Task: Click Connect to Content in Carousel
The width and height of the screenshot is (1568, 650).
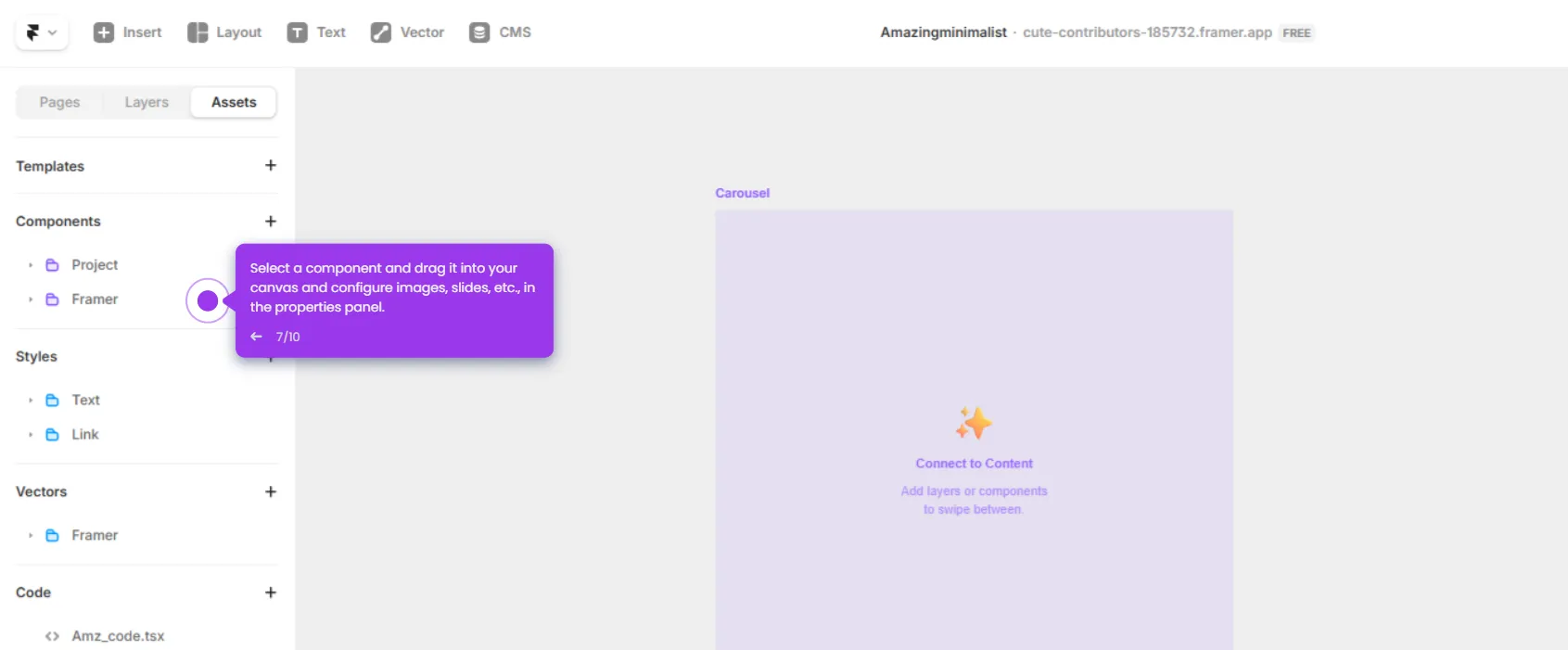Action: (x=974, y=464)
